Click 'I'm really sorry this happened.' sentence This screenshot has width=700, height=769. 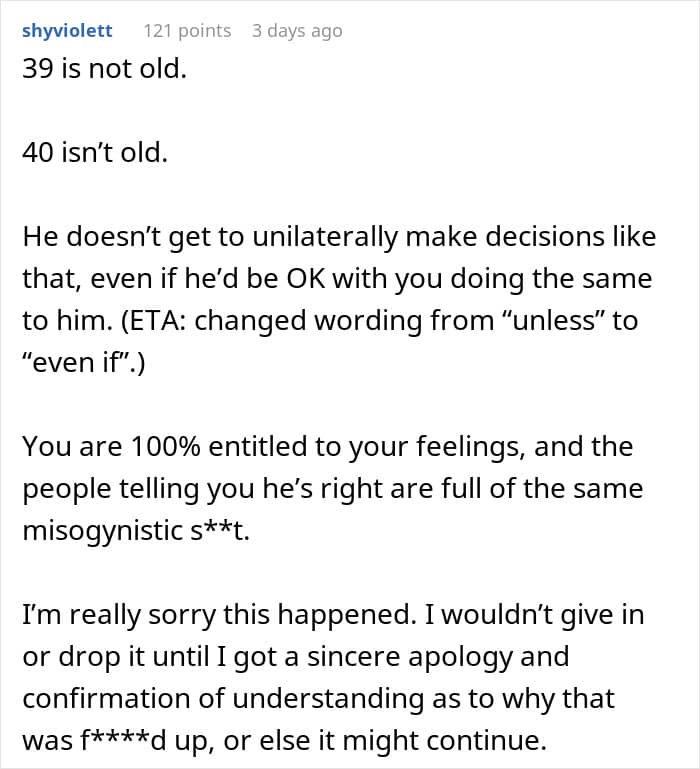click(x=218, y=615)
